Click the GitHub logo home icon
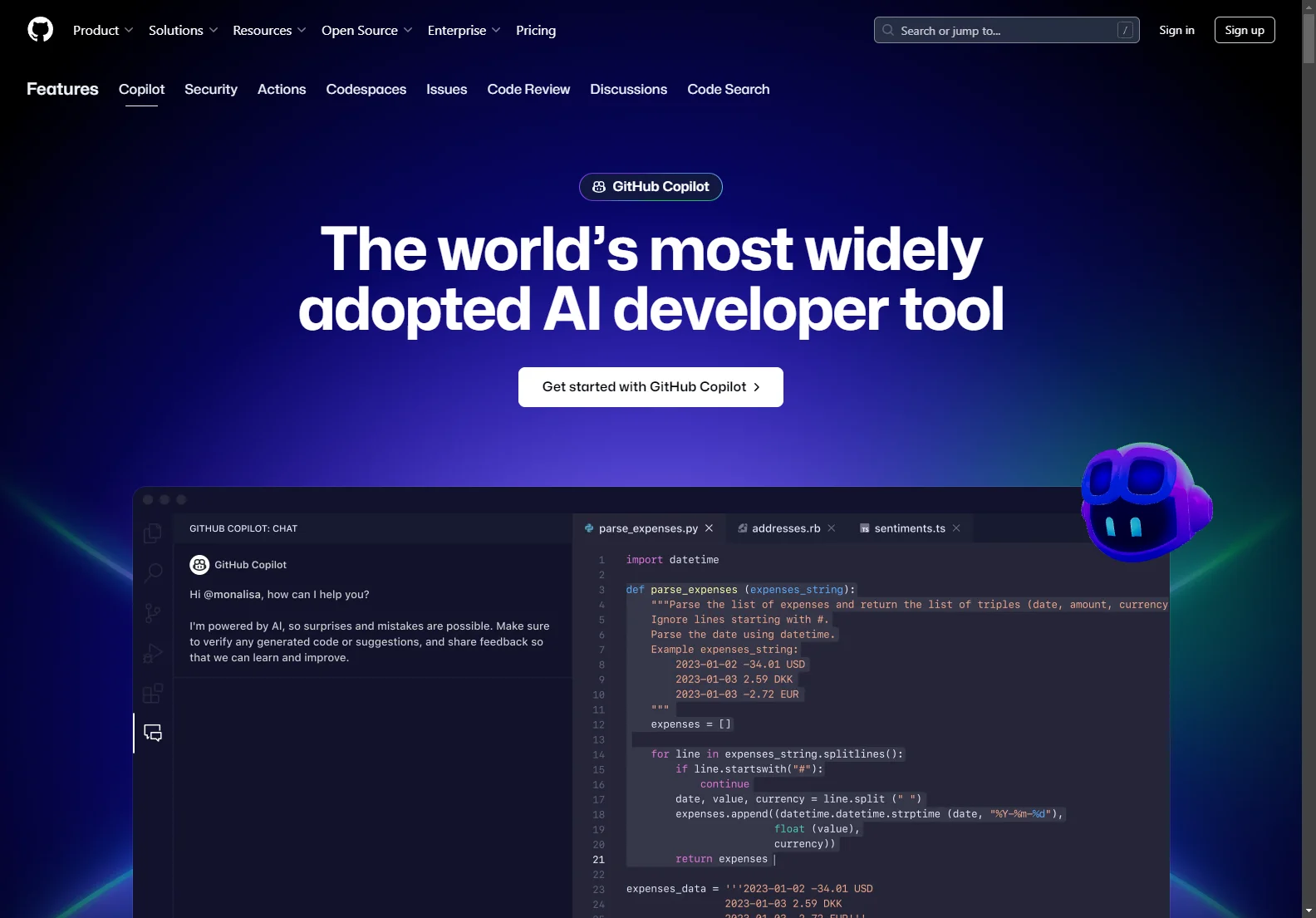The image size is (1316, 918). [x=40, y=30]
